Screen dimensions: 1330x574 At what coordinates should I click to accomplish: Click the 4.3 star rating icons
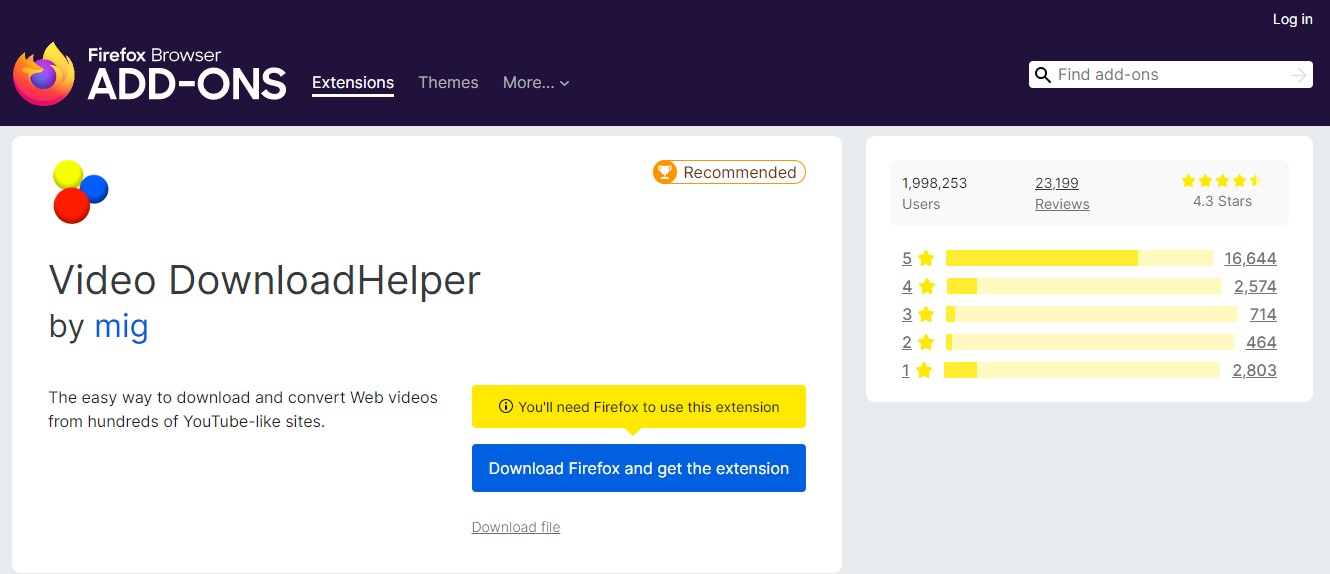tap(1221, 181)
